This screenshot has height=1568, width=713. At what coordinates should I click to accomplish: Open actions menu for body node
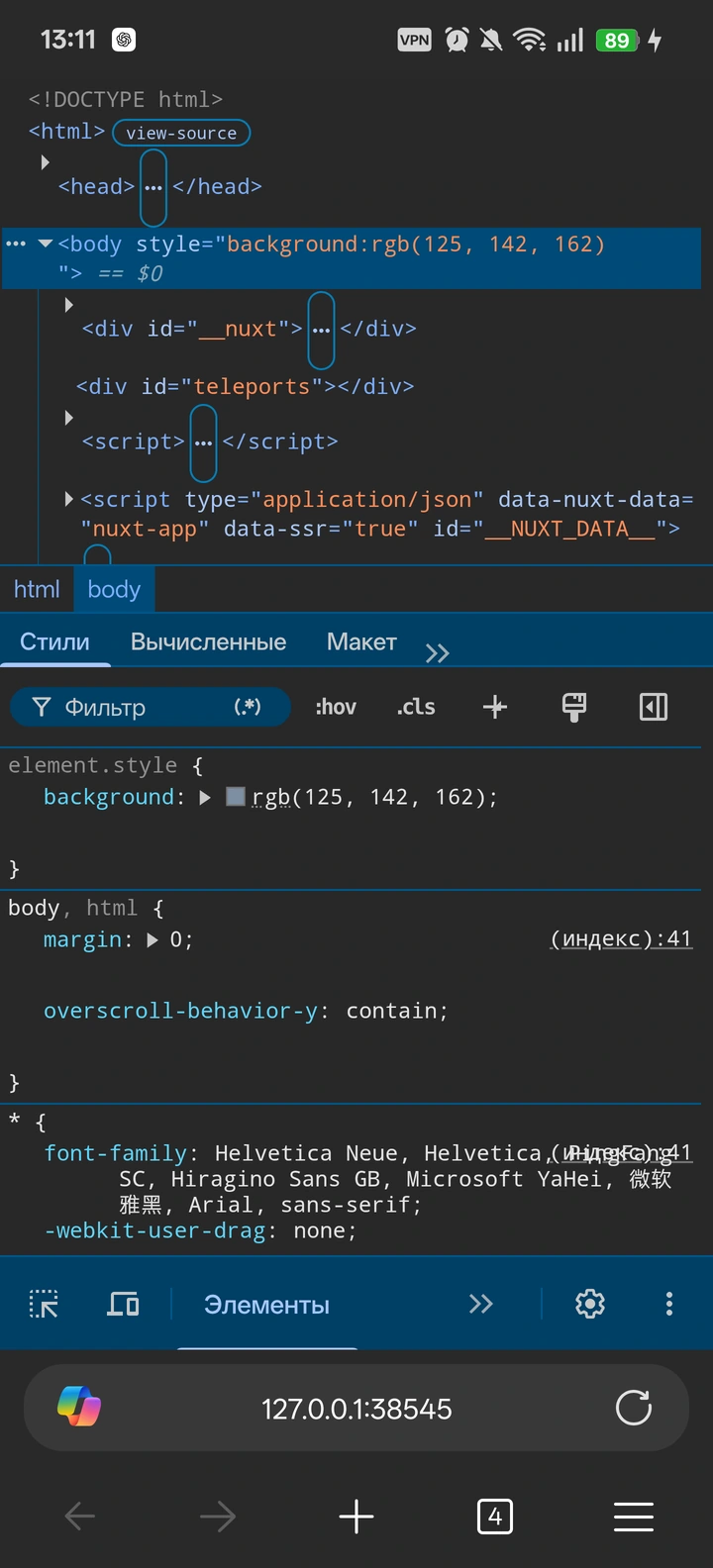[x=15, y=244]
